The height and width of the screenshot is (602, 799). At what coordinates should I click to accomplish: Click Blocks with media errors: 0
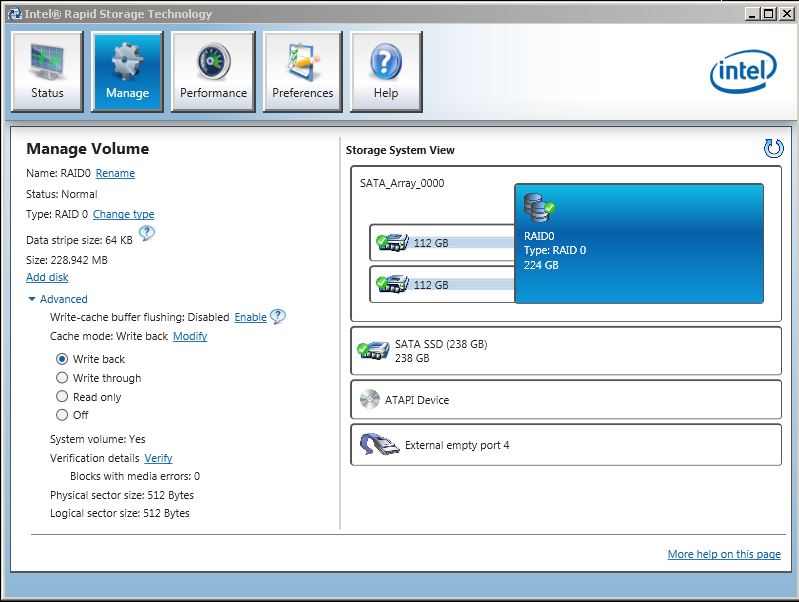[135, 476]
